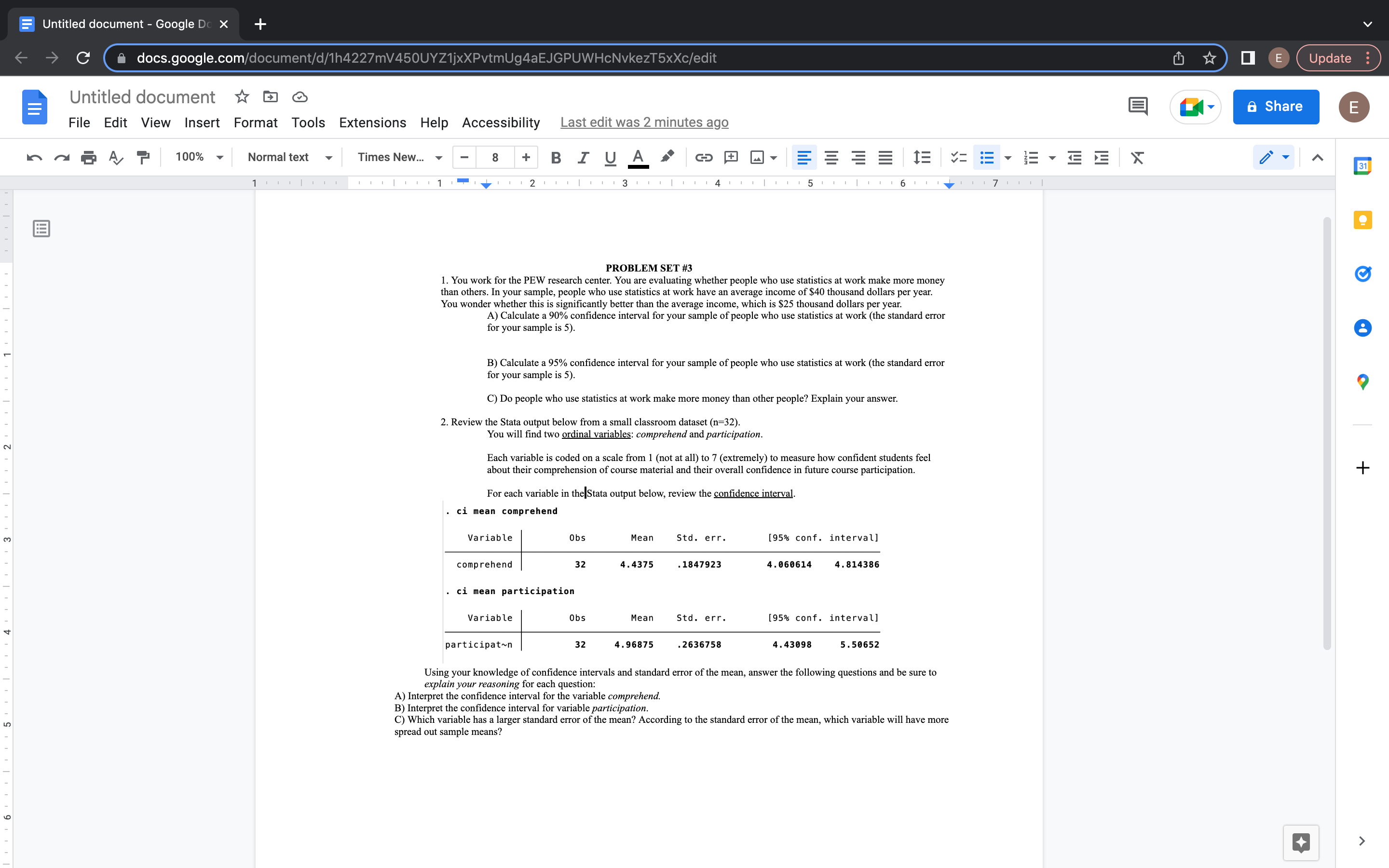Open Google Keep in the side panel
The width and height of the screenshot is (1389, 868).
[x=1363, y=220]
